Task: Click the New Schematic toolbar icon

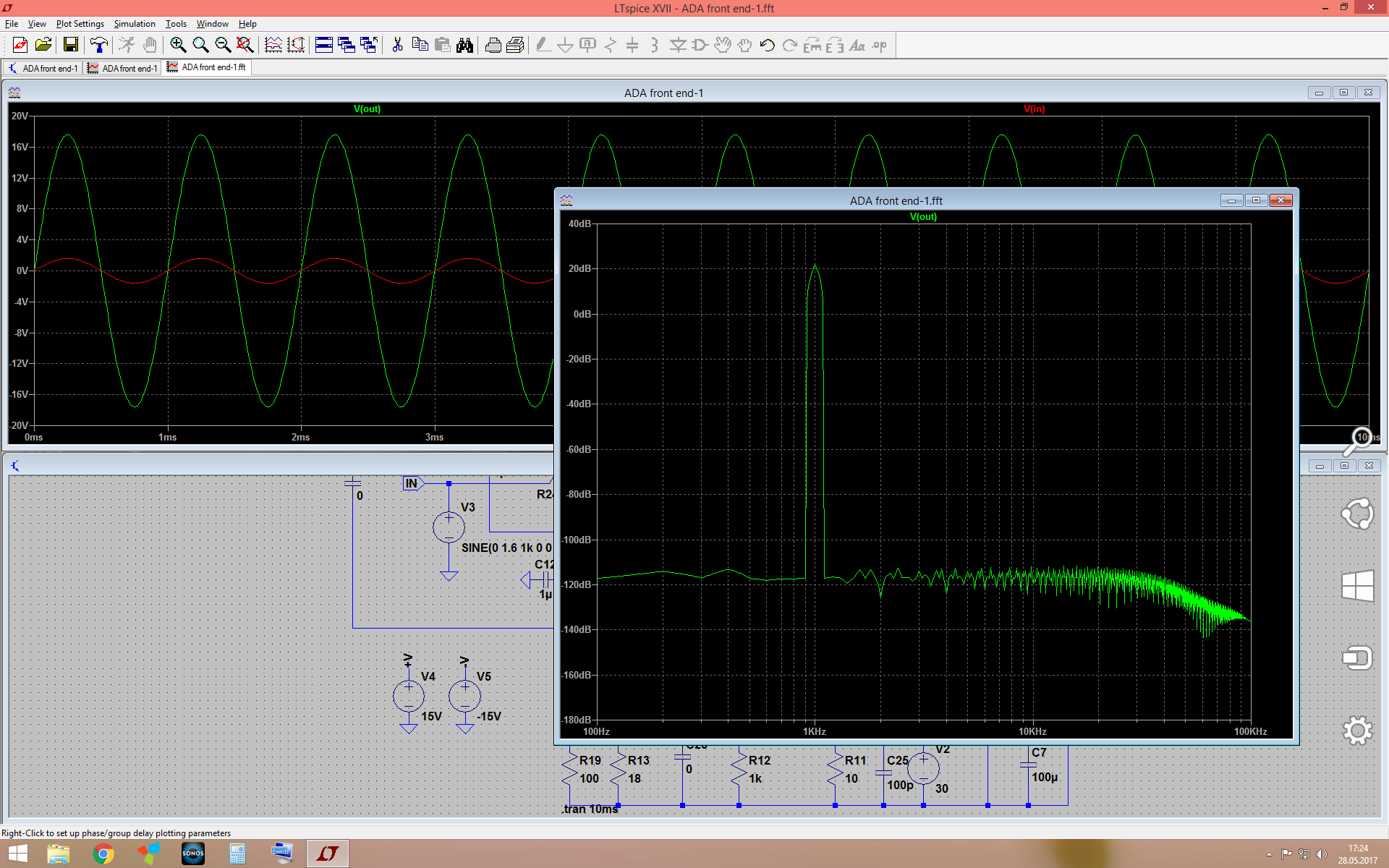Action: tap(20, 45)
